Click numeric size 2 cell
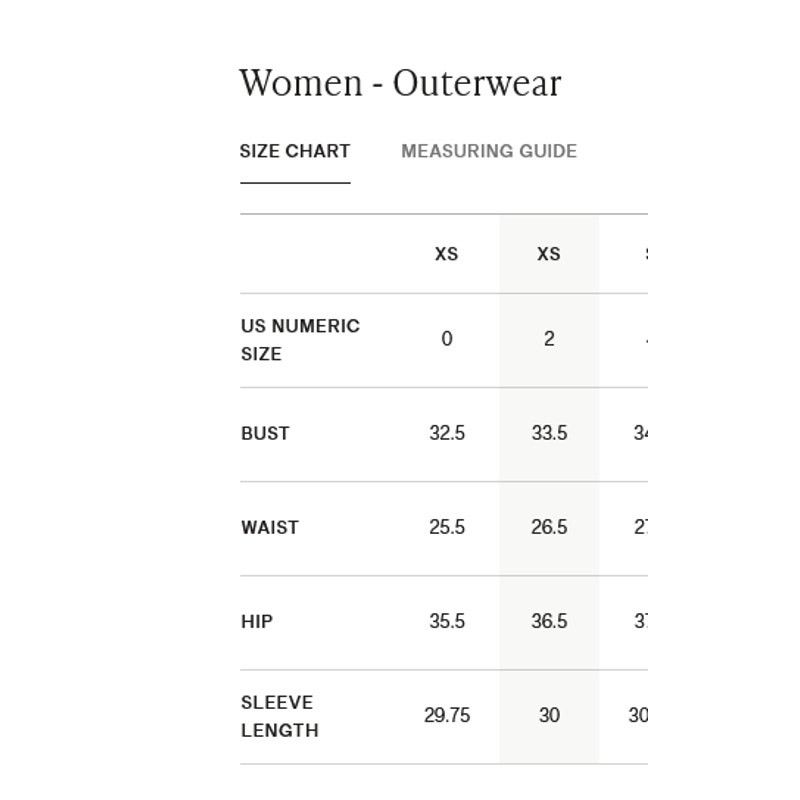 pos(549,339)
